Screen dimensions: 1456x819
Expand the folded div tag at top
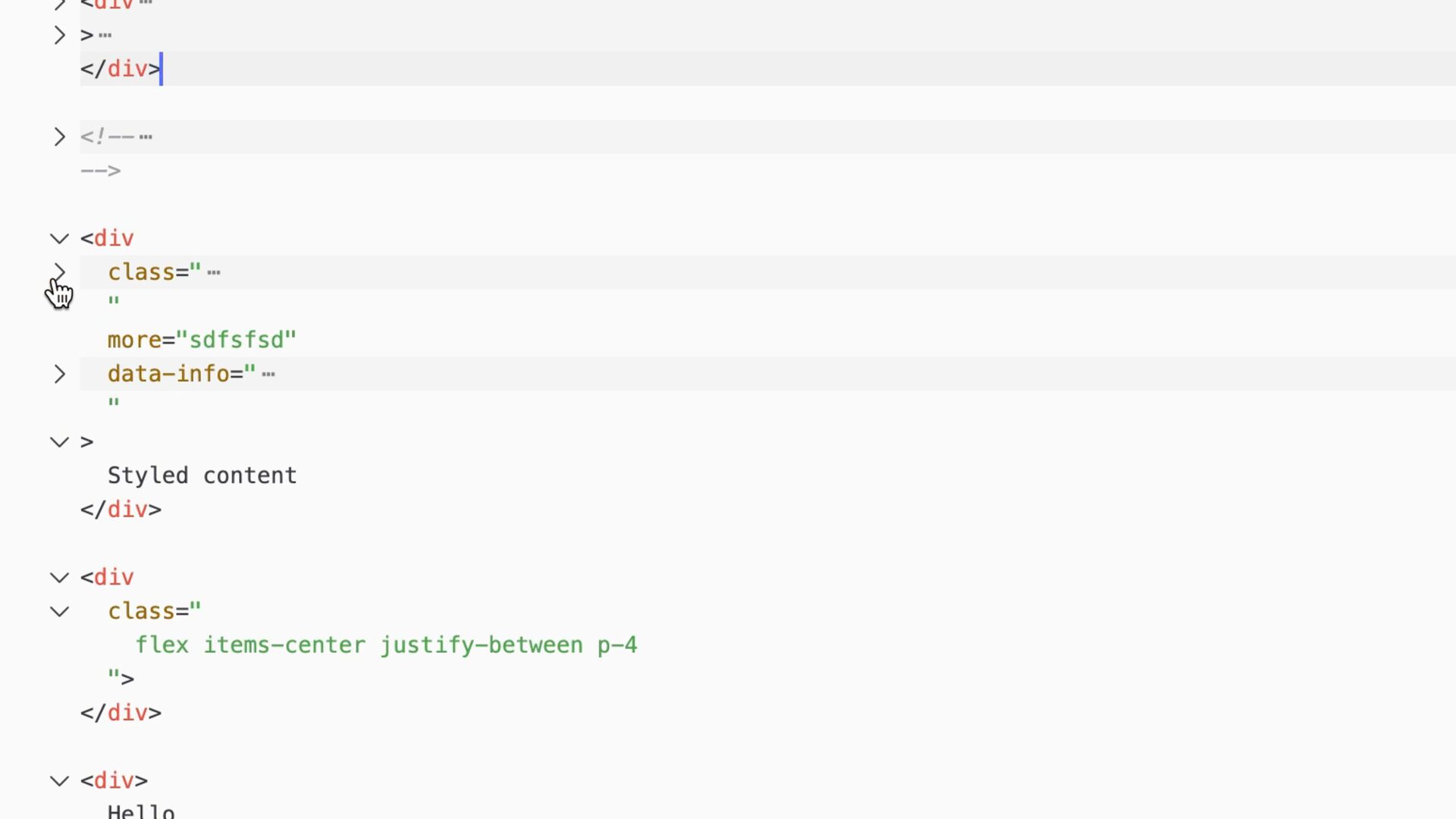tap(59, 4)
